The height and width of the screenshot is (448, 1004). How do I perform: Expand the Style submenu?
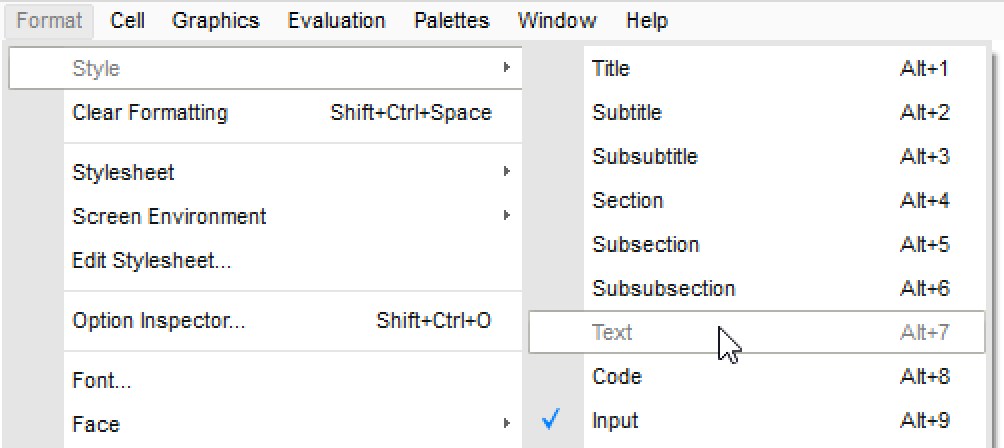(x=96, y=68)
